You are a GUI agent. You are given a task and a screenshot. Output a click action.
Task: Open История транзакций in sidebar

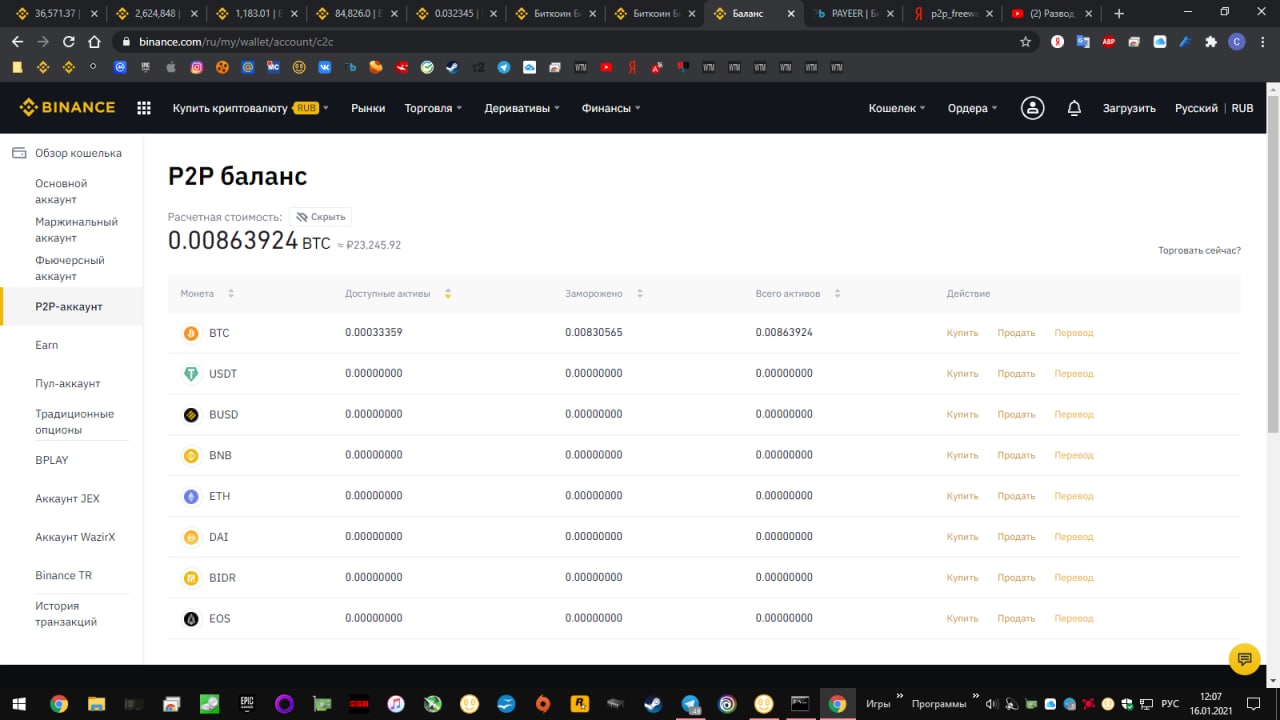[x=66, y=614]
